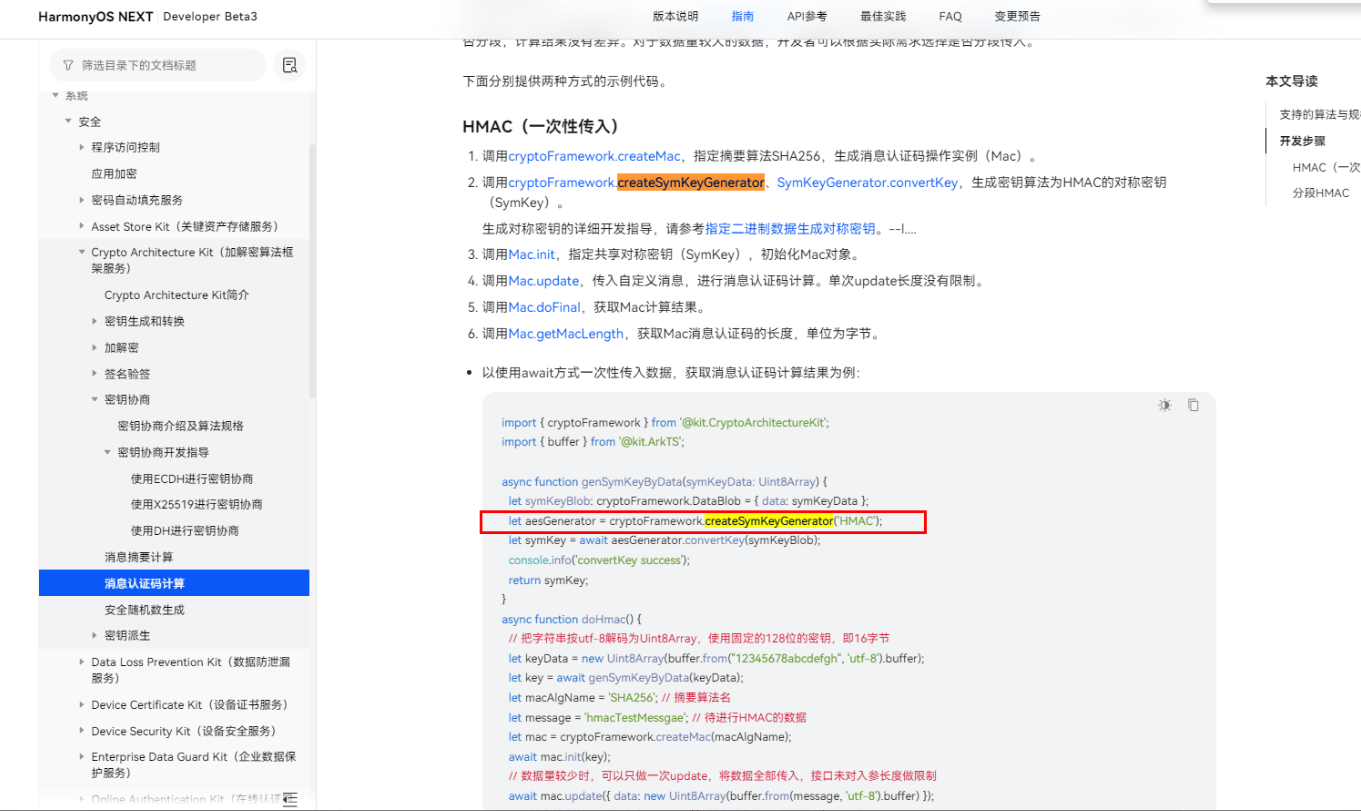Expand Asset Store Kit node
Image resolution: width=1361 pixels, height=811 pixels.
tap(82, 226)
